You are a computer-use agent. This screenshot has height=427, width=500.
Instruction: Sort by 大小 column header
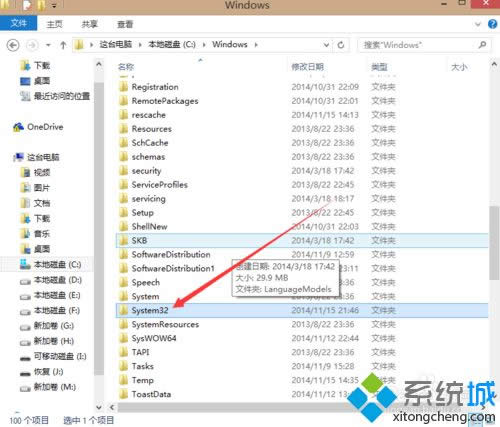pos(459,67)
